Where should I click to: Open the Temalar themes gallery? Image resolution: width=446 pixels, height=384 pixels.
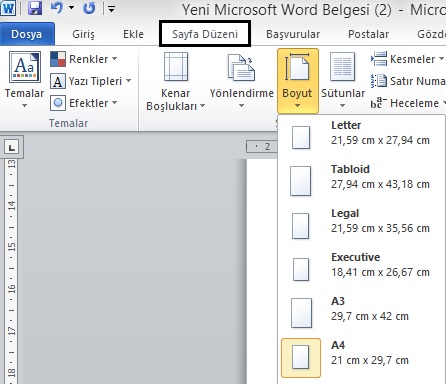pos(24,80)
